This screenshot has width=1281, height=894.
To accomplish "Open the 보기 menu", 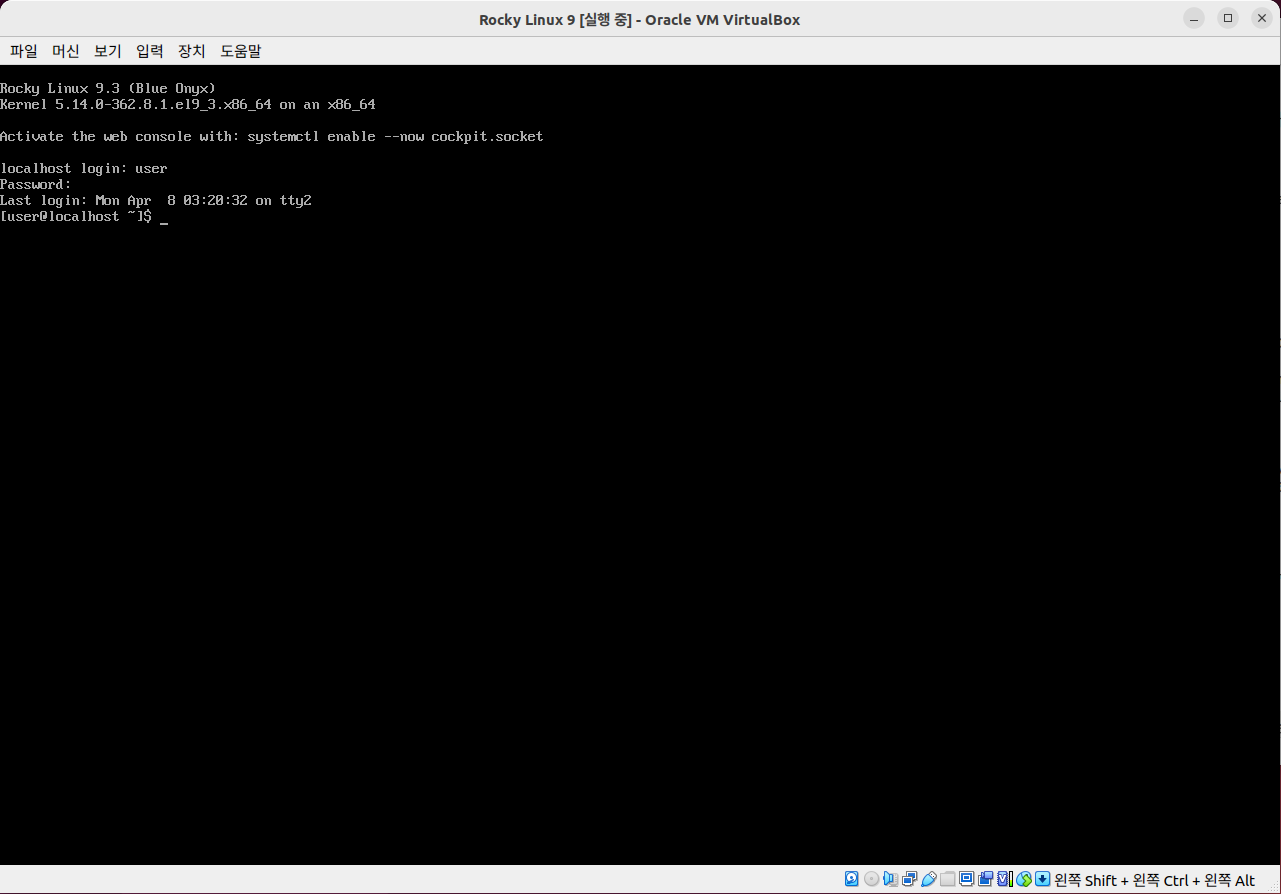I will (x=108, y=51).
